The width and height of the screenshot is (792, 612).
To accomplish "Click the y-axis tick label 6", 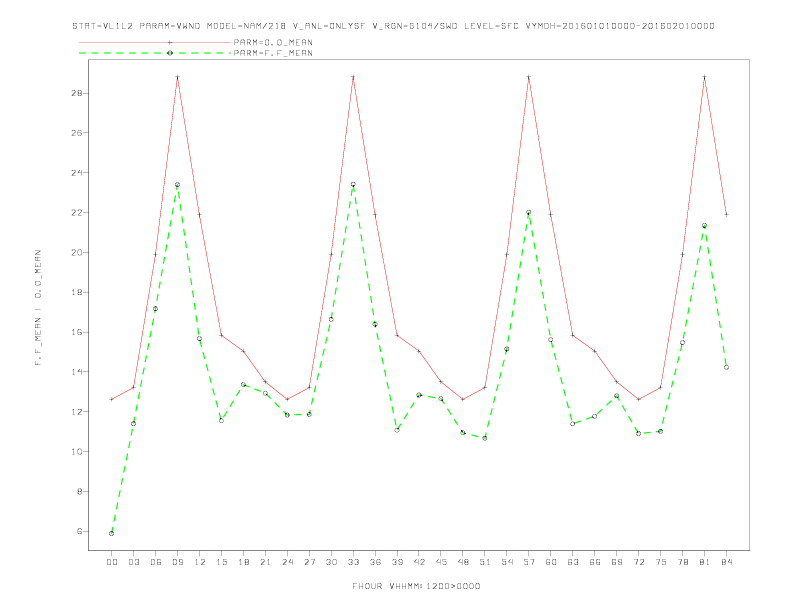I will click(x=80, y=531).
